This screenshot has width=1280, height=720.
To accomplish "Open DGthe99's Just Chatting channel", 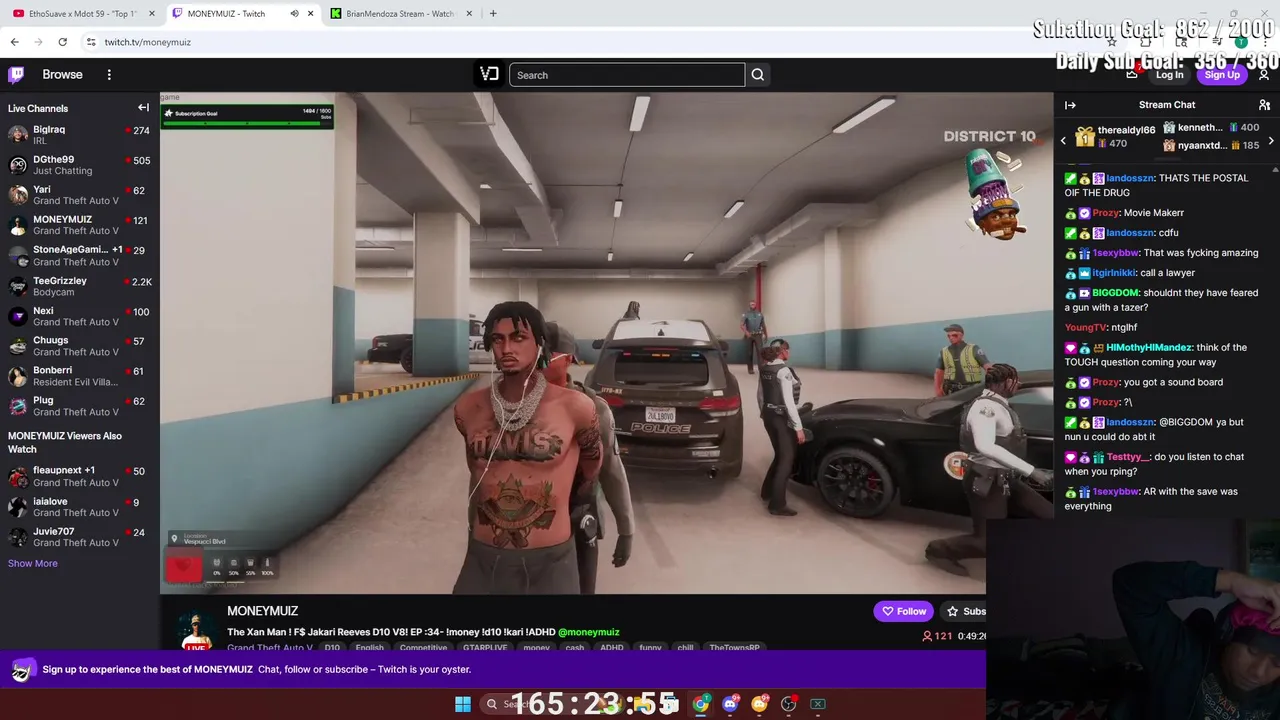I will 79,165.
